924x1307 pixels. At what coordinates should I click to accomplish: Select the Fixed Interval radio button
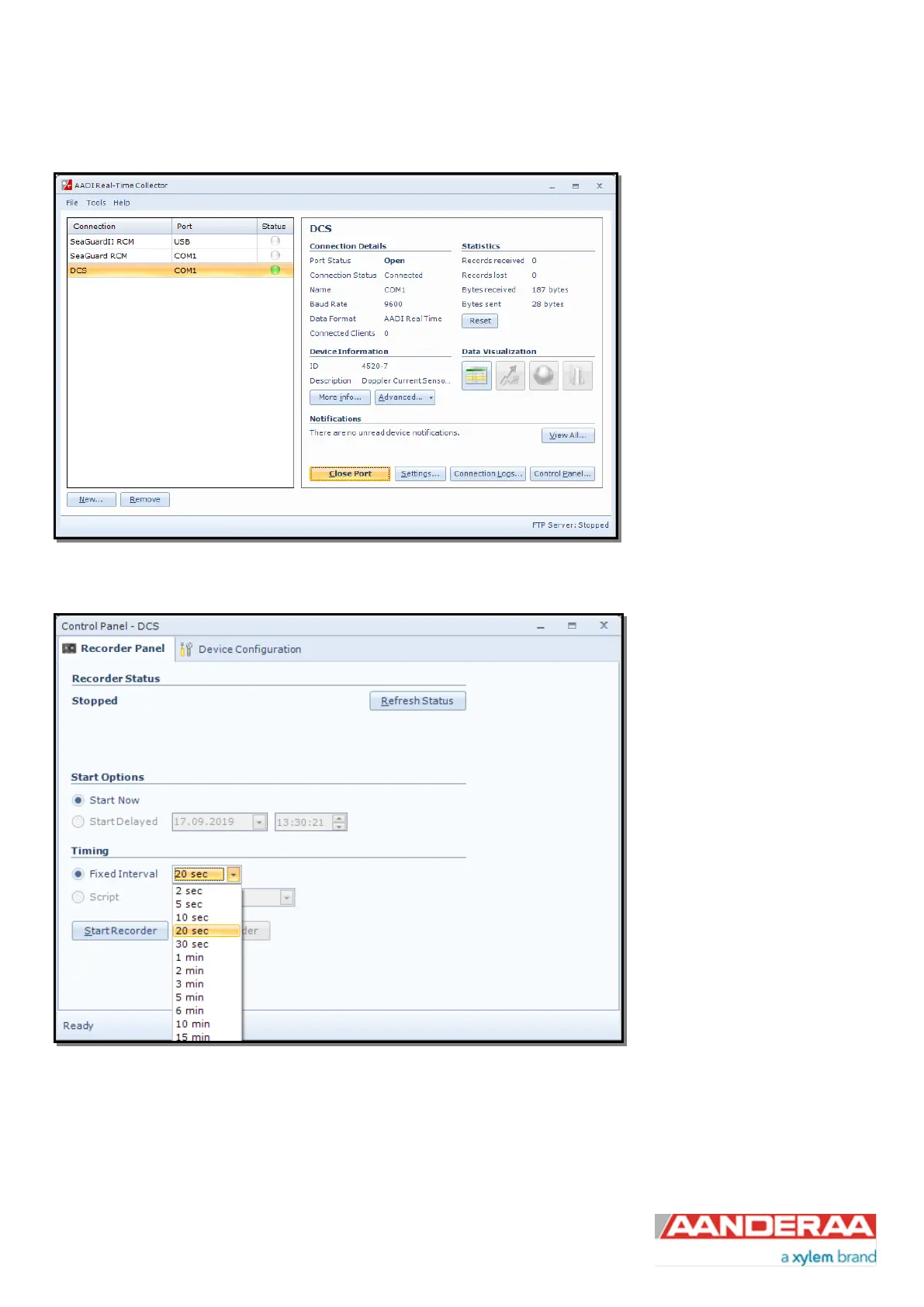click(78, 874)
